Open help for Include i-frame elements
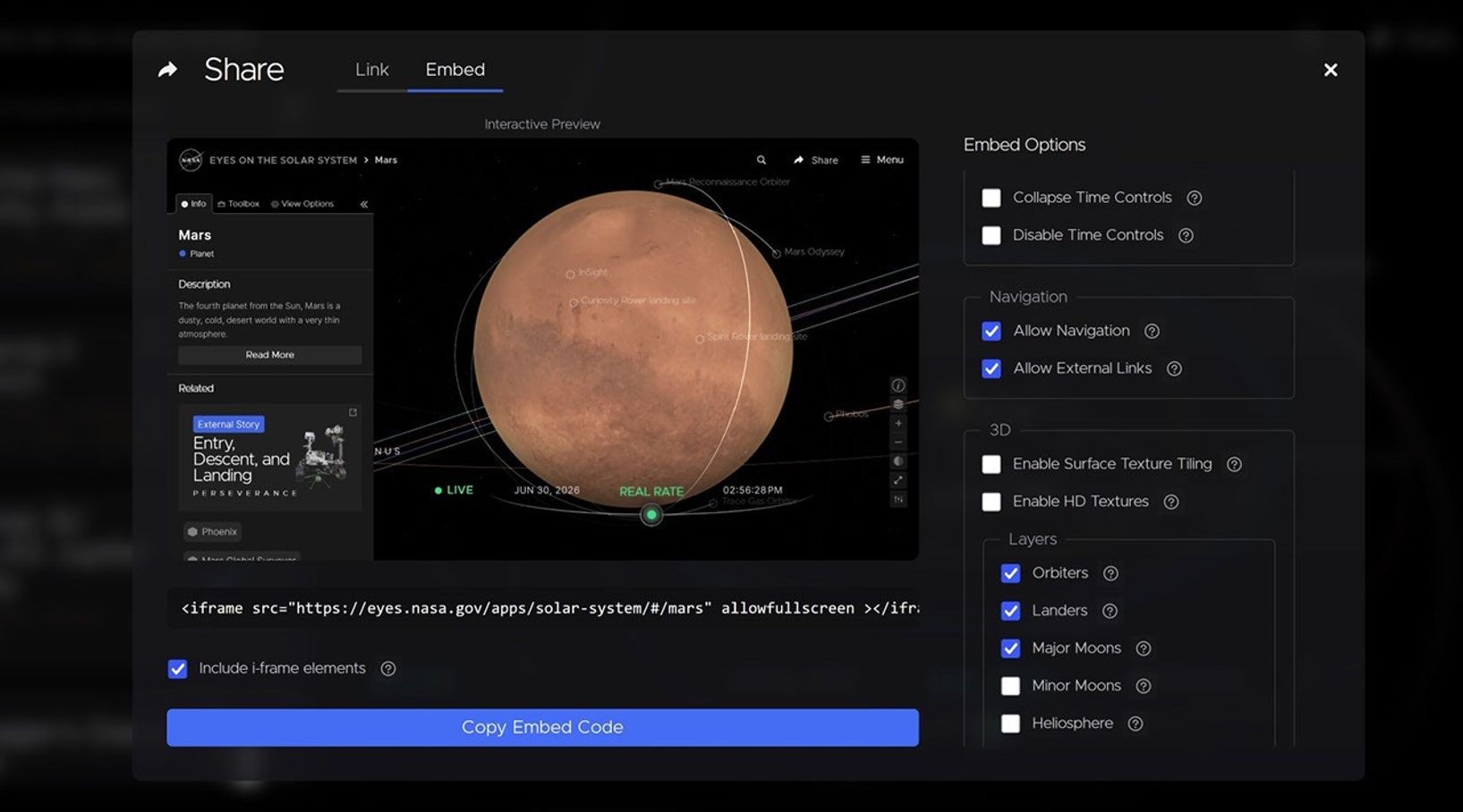 (388, 669)
